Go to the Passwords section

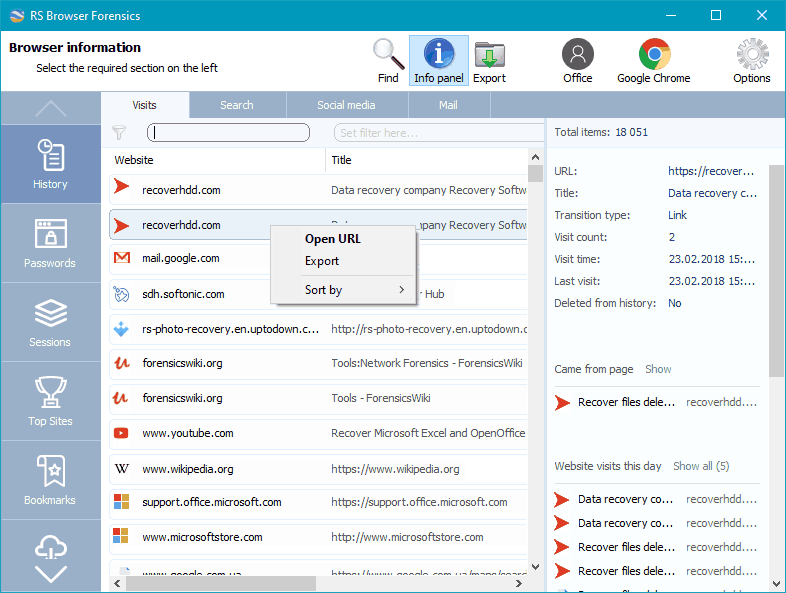point(50,243)
